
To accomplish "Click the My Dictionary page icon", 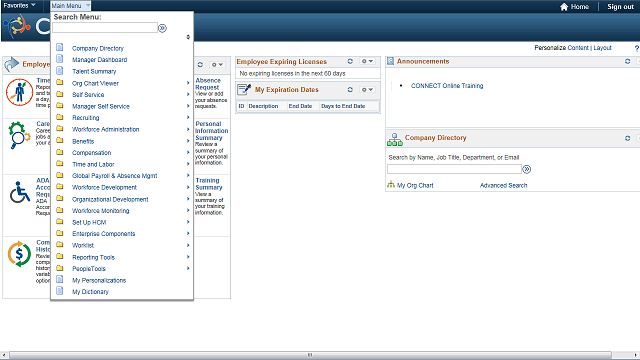I will 60,291.
